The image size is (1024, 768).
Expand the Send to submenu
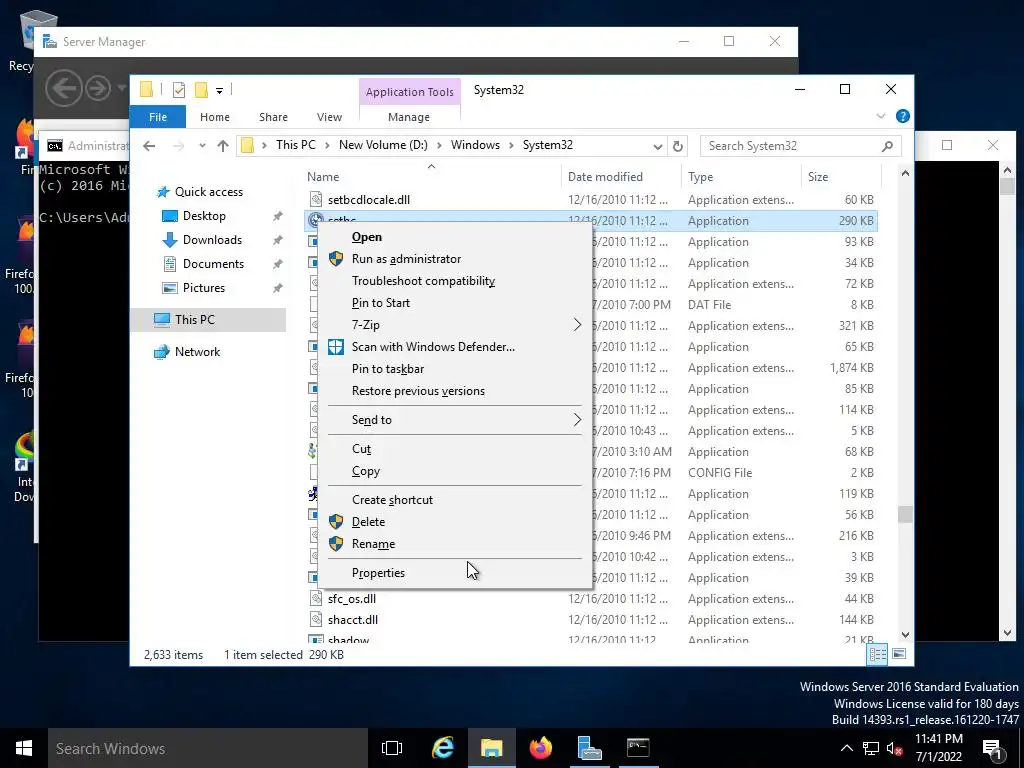pyautogui.click(x=455, y=420)
